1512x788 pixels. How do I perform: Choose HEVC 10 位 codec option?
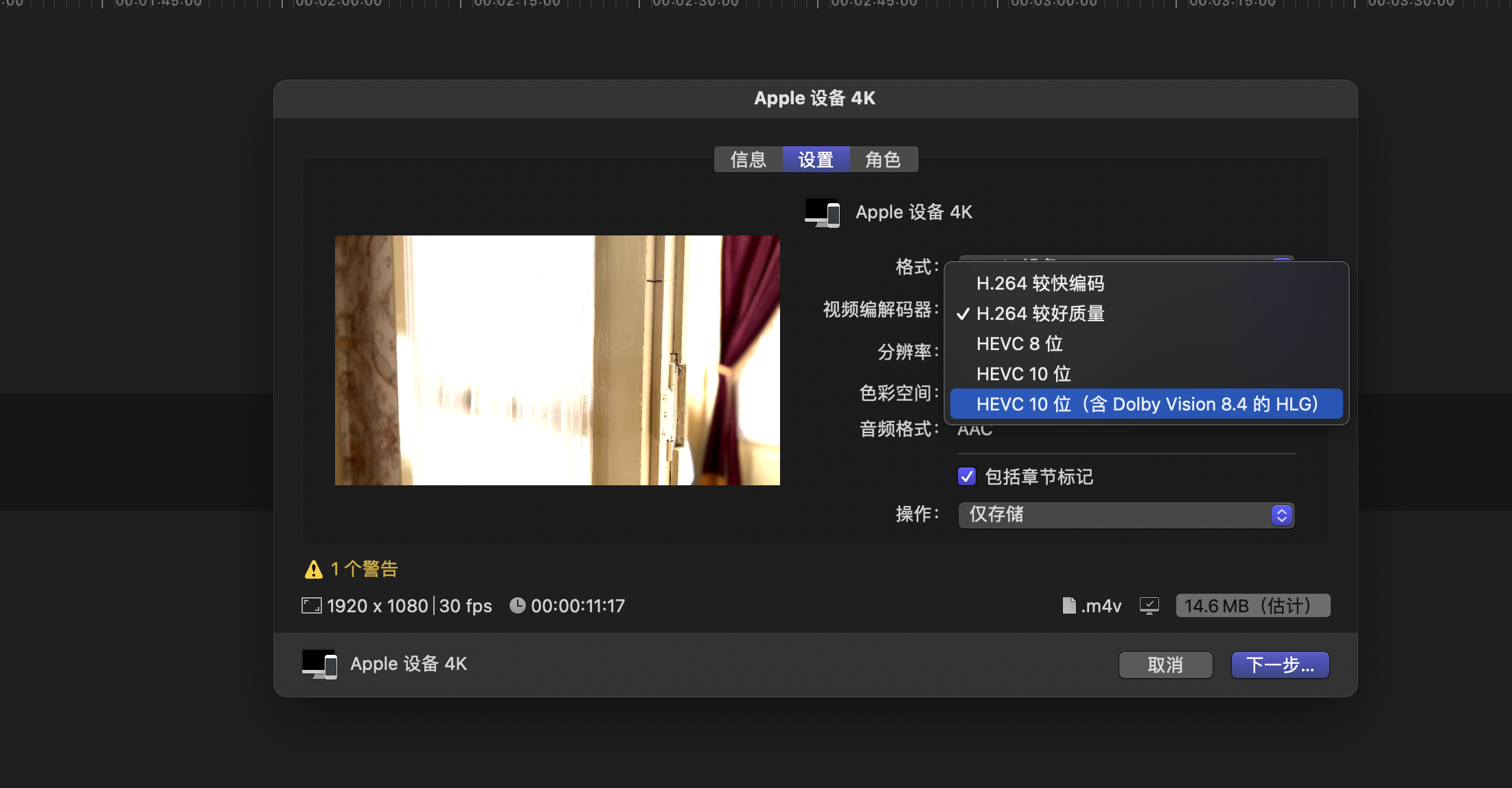pos(1146,374)
